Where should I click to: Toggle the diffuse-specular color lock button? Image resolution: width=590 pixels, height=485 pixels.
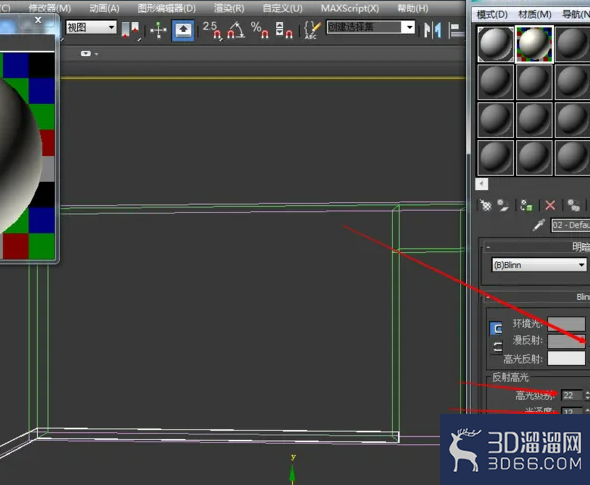point(497,347)
